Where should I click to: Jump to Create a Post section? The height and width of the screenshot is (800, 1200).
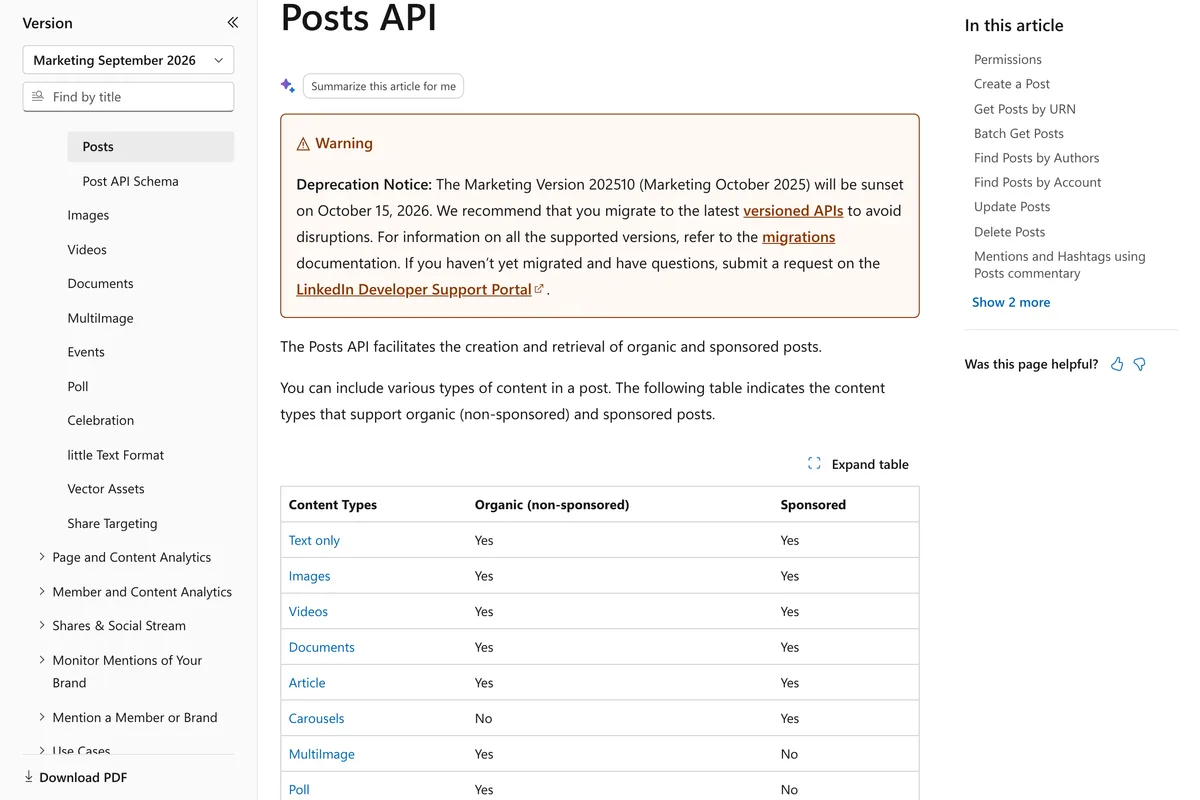(x=1012, y=84)
